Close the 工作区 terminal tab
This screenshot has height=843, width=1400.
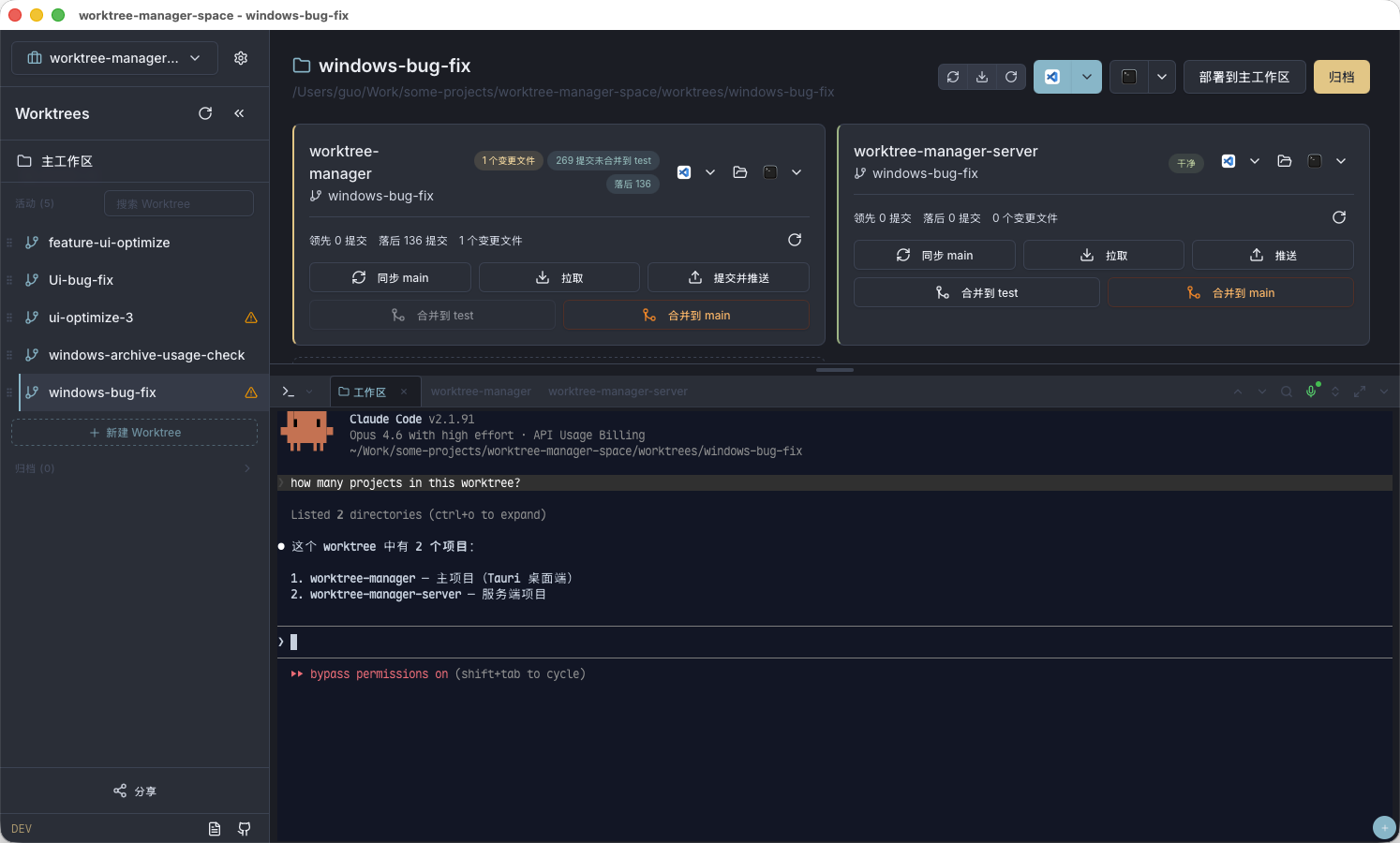(x=404, y=392)
